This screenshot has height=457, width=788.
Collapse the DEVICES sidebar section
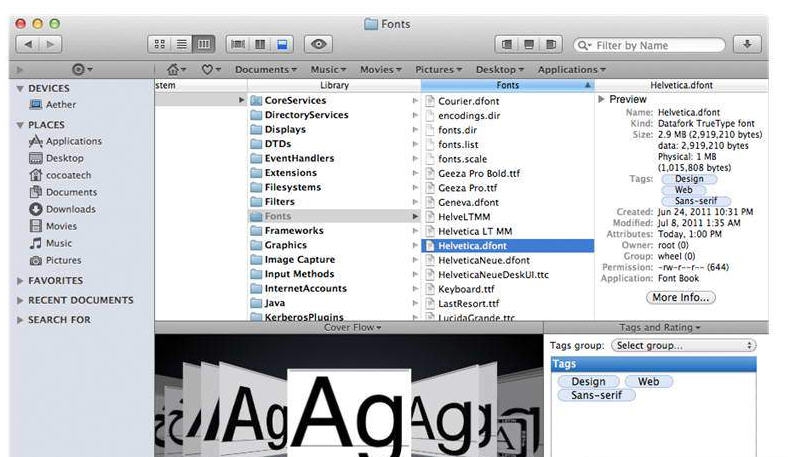20,88
